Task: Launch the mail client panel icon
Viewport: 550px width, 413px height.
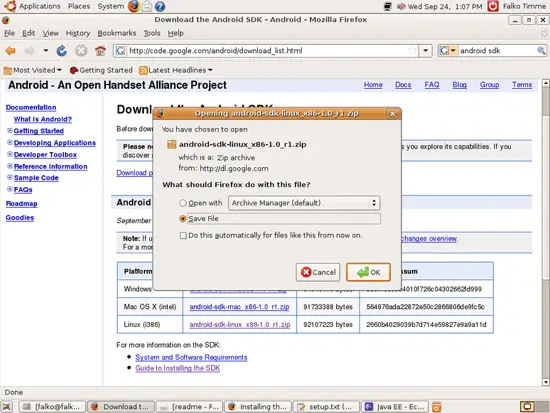Action: coord(147,6)
